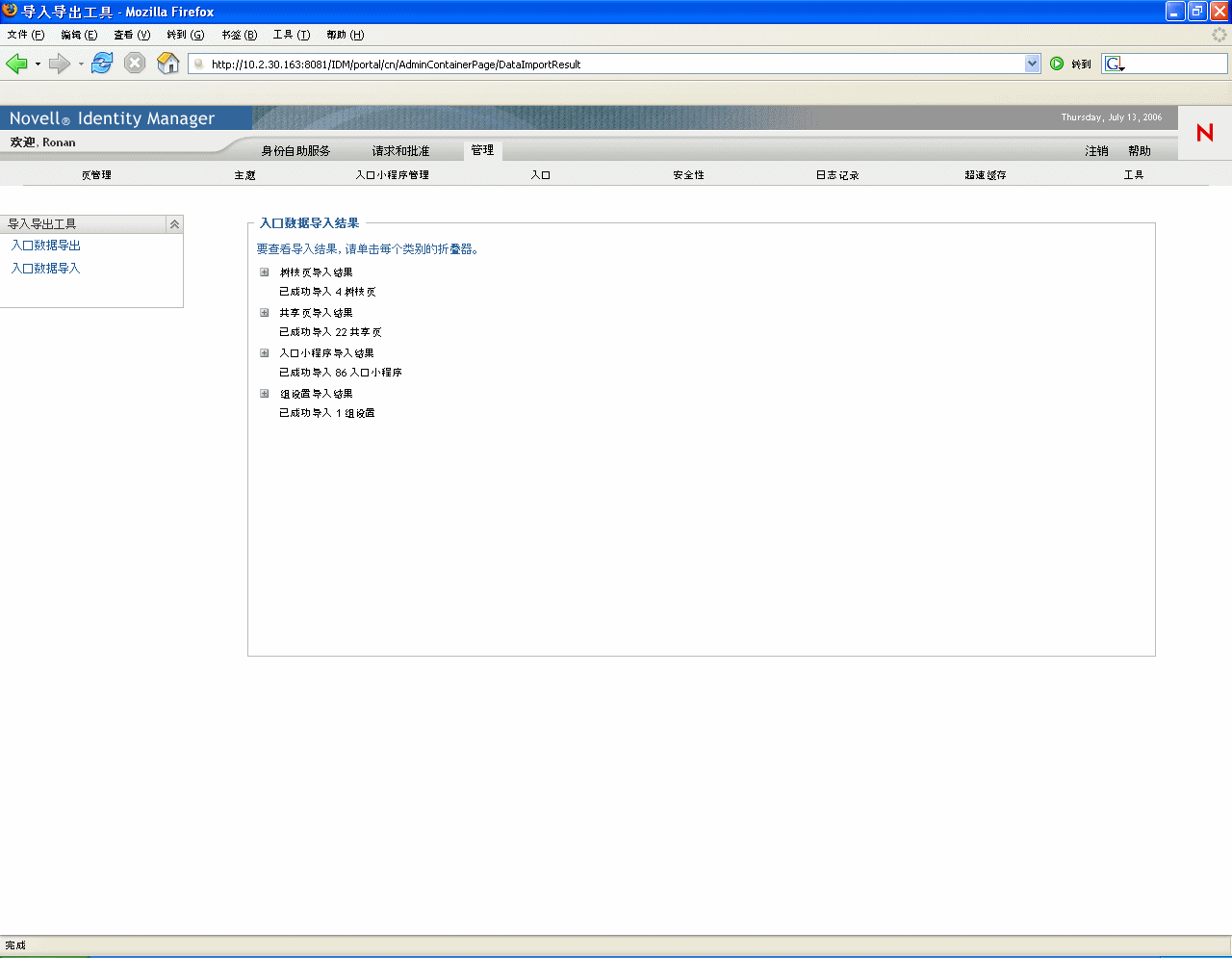Expand the 共享页导入结果 section
The image size is (1232, 958).
[x=265, y=313]
